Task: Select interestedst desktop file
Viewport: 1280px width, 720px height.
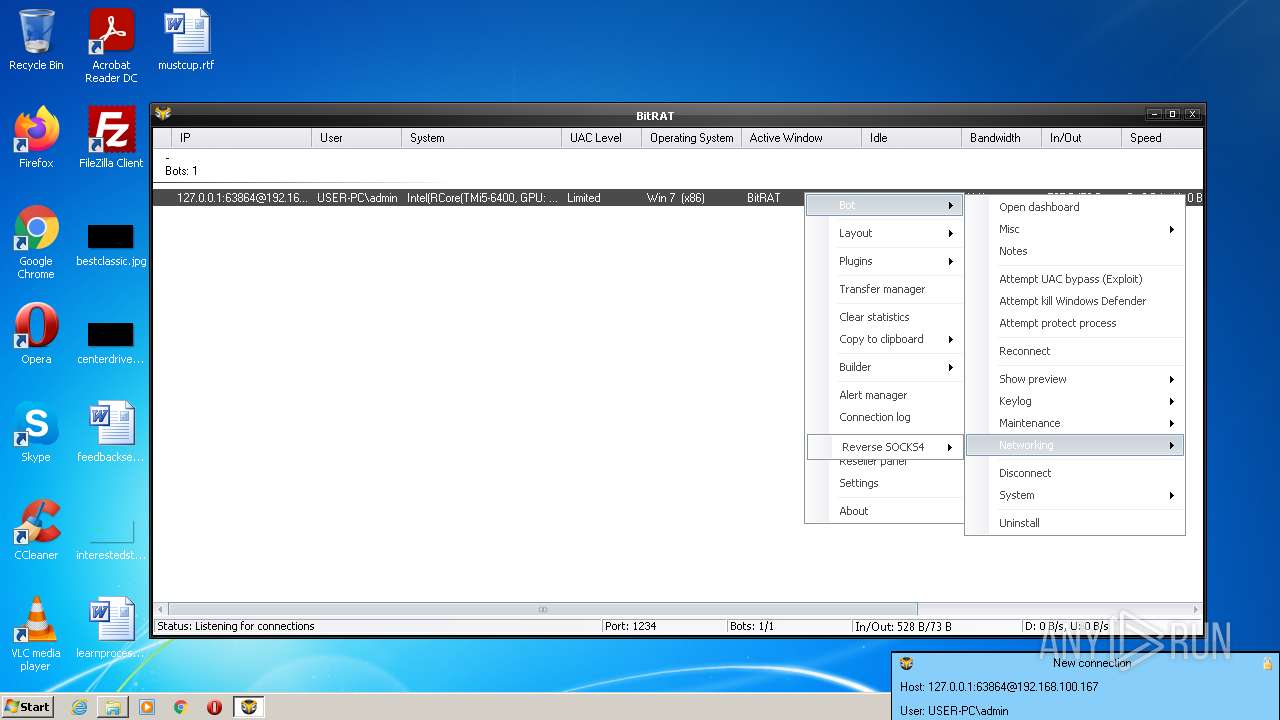Action: [111, 539]
